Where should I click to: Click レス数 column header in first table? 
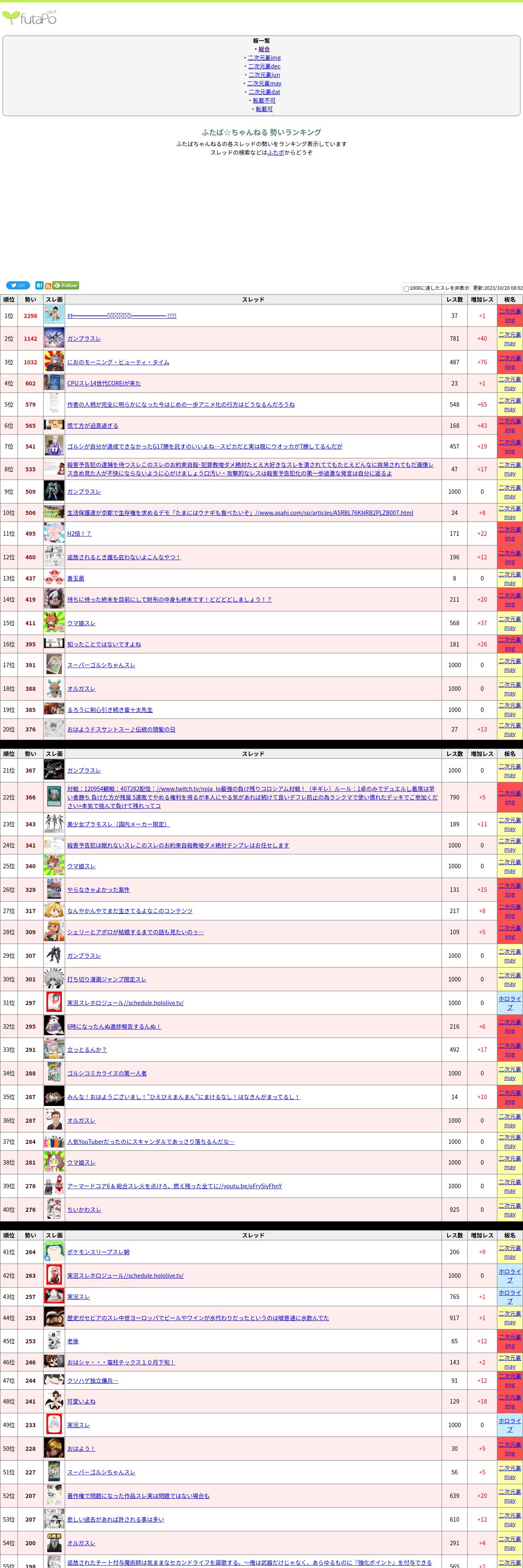pos(454,300)
